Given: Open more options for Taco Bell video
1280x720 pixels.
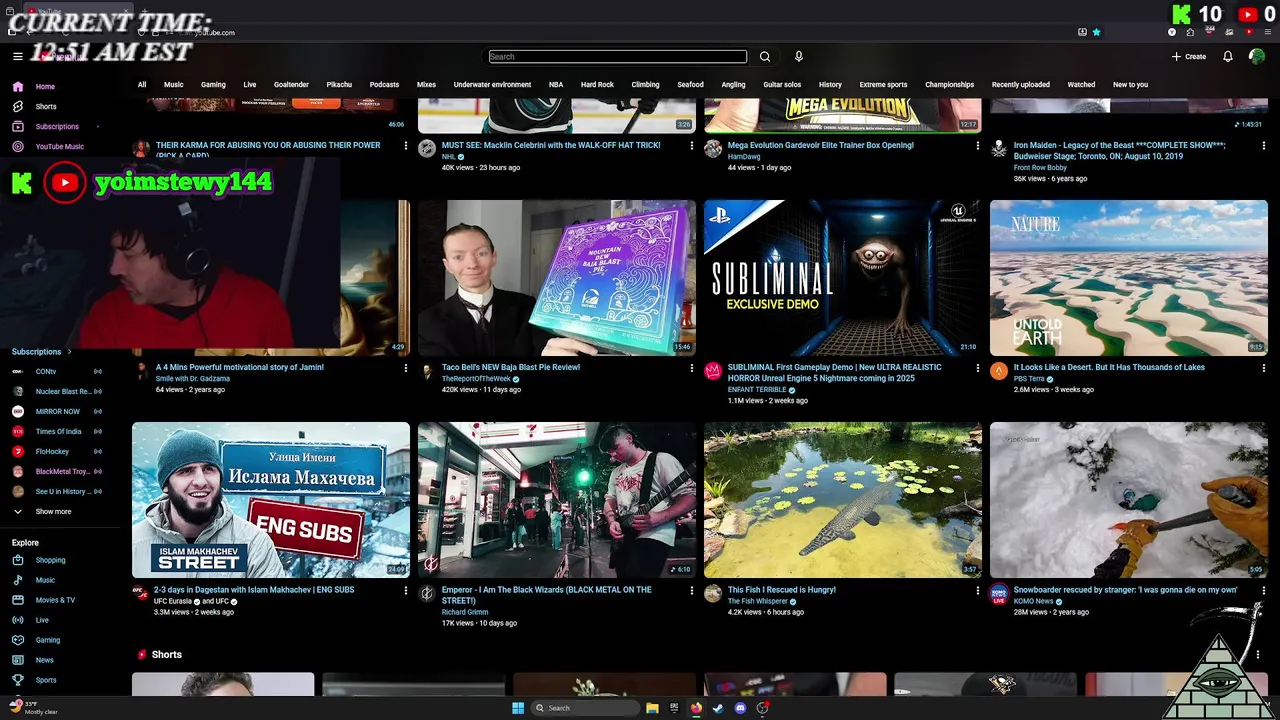Looking at the screenshot, I should point(692,368).
